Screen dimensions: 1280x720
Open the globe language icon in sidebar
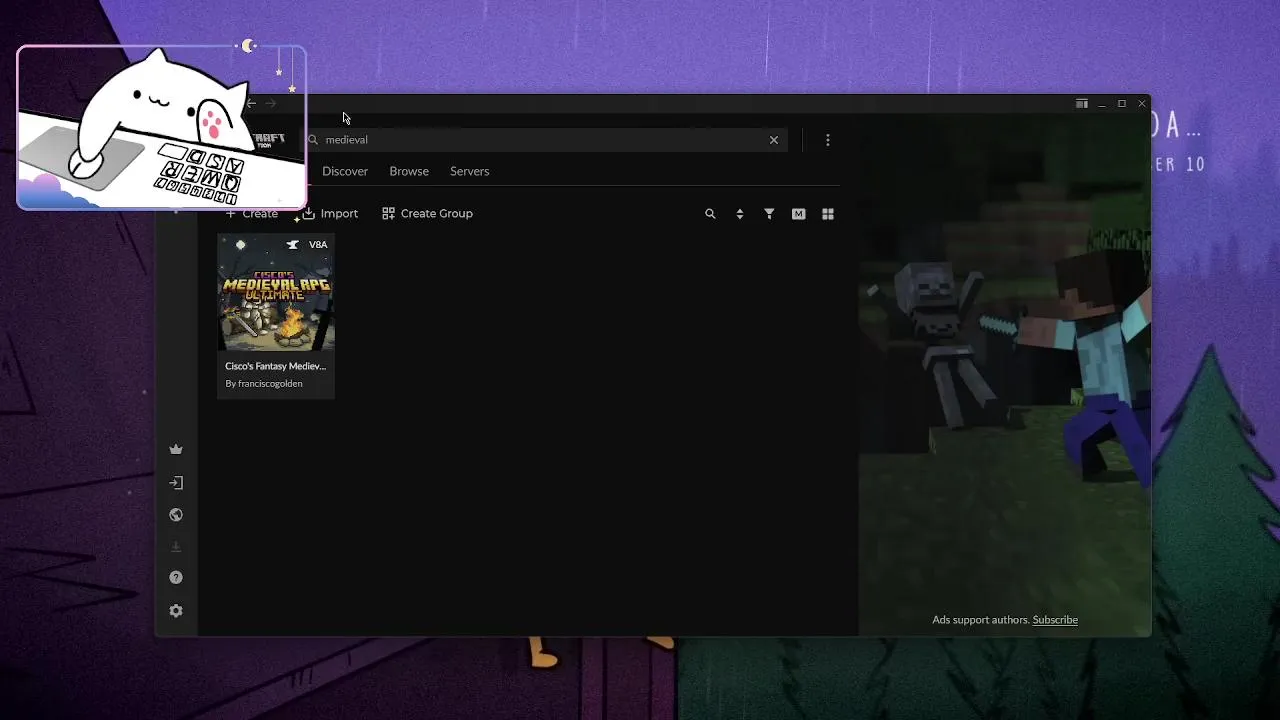(x=176, y=515)
